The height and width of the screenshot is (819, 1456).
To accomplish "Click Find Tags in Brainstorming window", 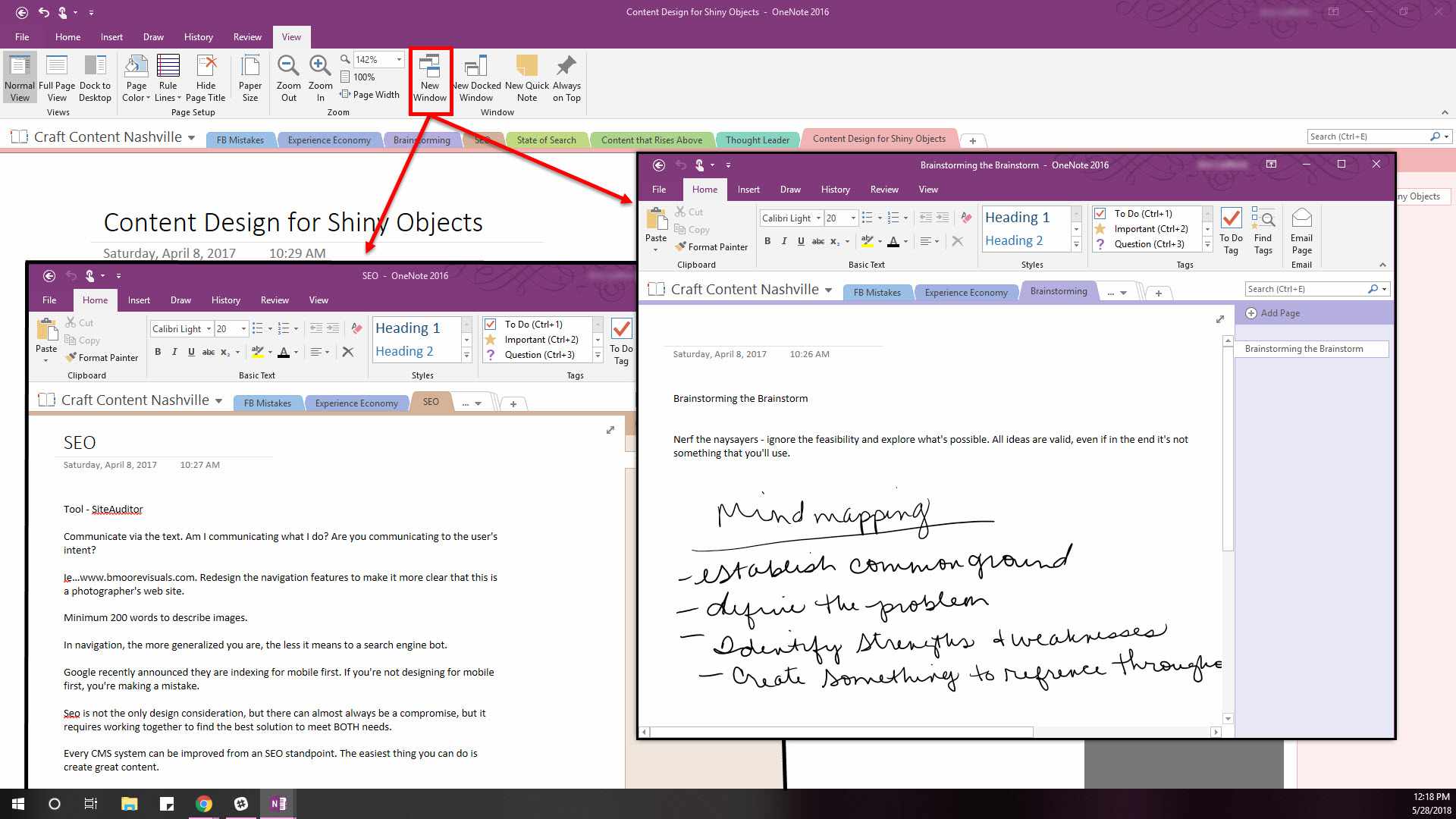I will coord(1263,231).
